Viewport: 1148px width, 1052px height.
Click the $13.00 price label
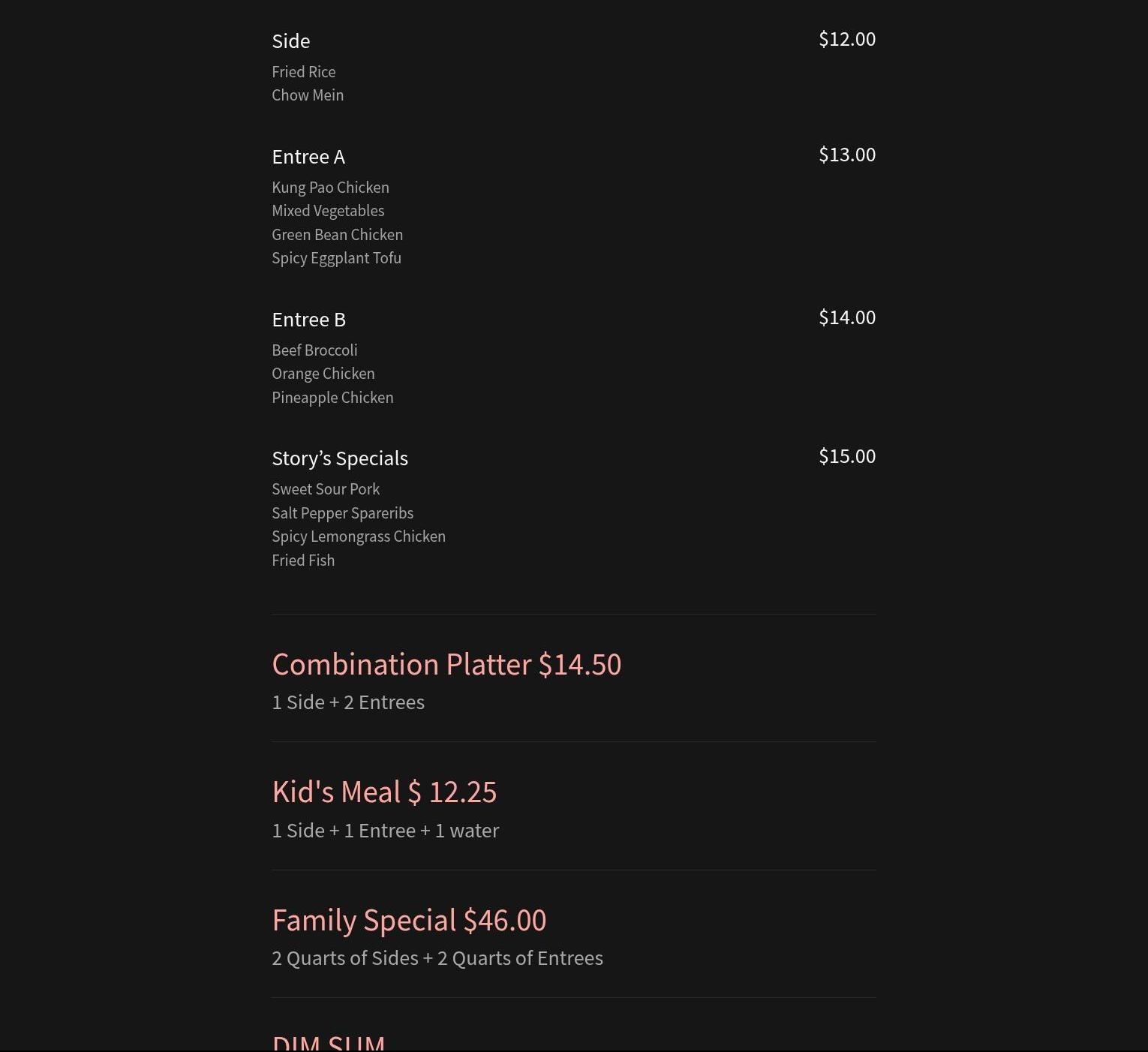847,155
